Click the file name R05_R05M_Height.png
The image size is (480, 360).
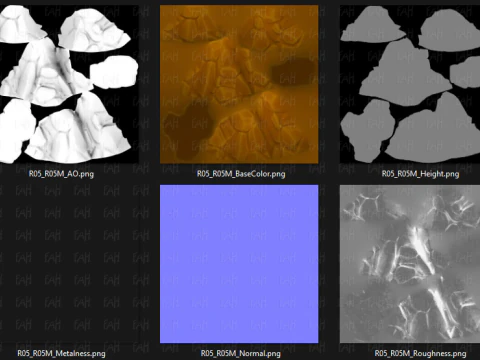click(420, 174)
